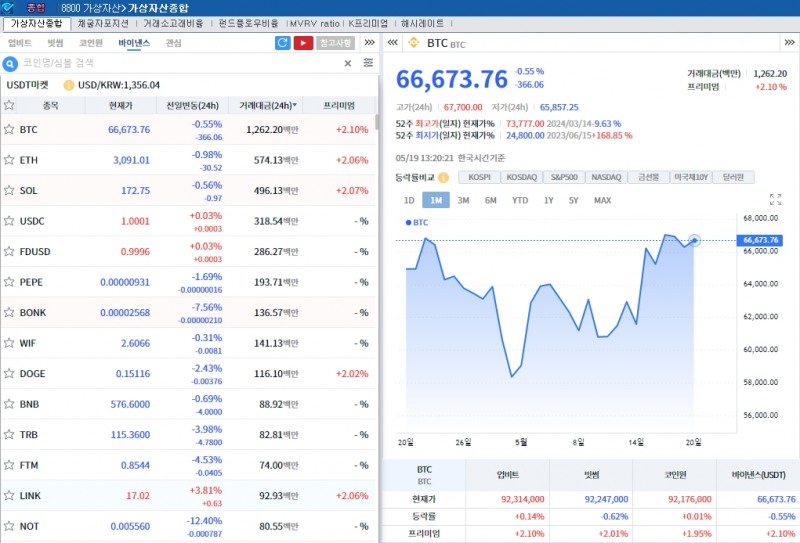
Task: Compare with S&P500 index
Action: [x=564, y=177]
